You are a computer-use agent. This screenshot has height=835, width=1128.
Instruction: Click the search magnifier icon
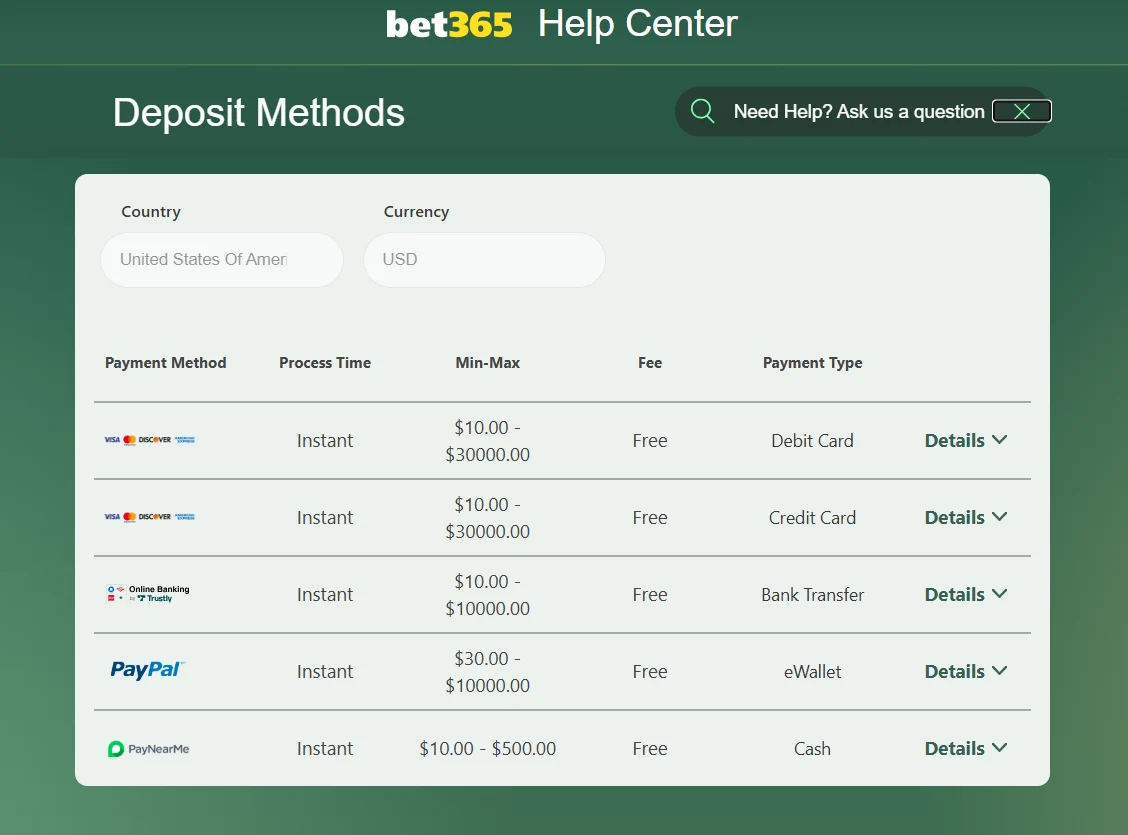tap(702, 111)
